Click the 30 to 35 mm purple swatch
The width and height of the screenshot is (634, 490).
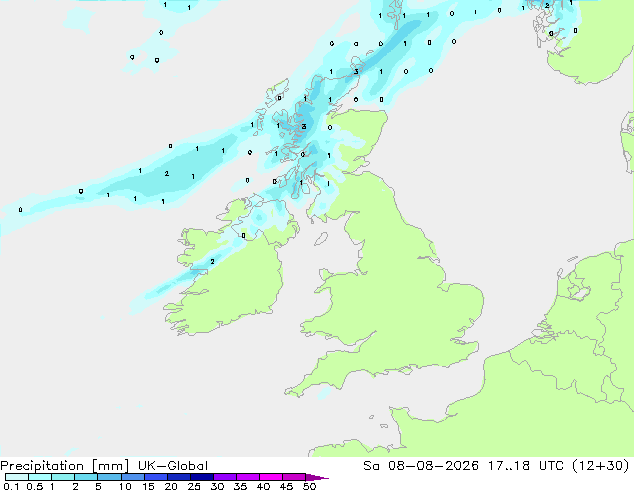tap(225, 477)
